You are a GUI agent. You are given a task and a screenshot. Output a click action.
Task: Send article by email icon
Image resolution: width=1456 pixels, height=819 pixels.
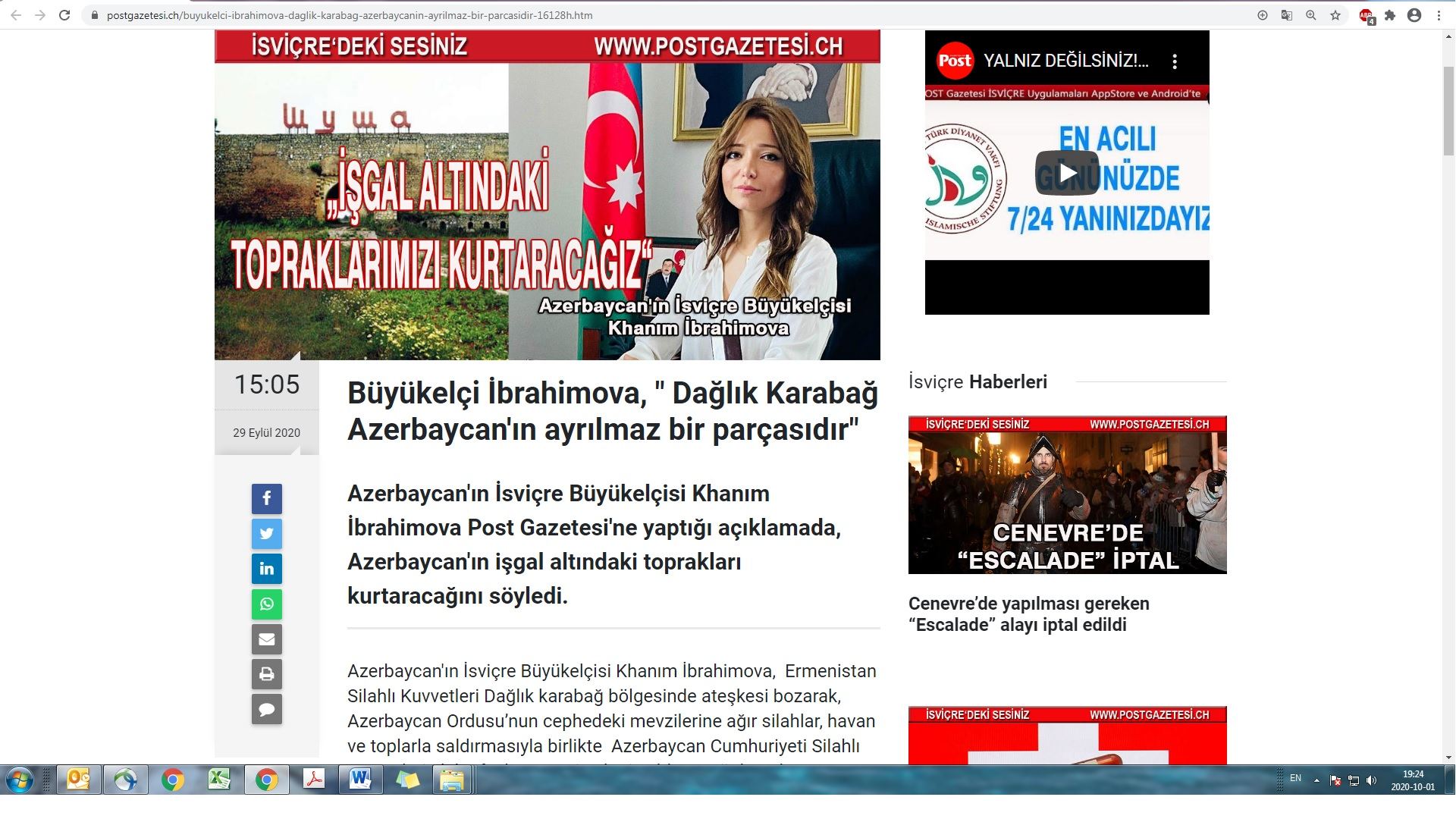pyautogui.click(x=267, y=639)
